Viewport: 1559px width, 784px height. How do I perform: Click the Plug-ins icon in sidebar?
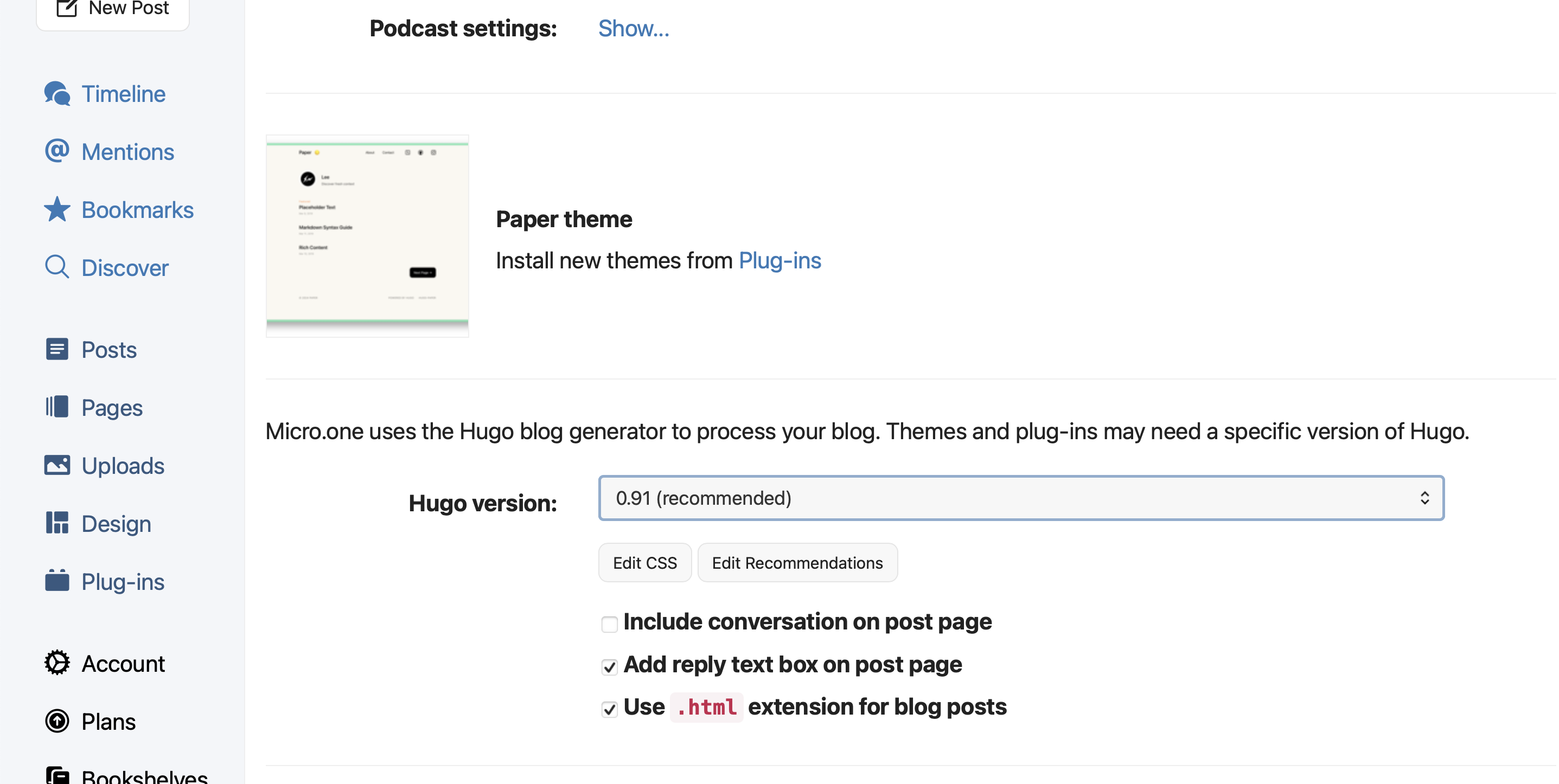tap(57, 581)
